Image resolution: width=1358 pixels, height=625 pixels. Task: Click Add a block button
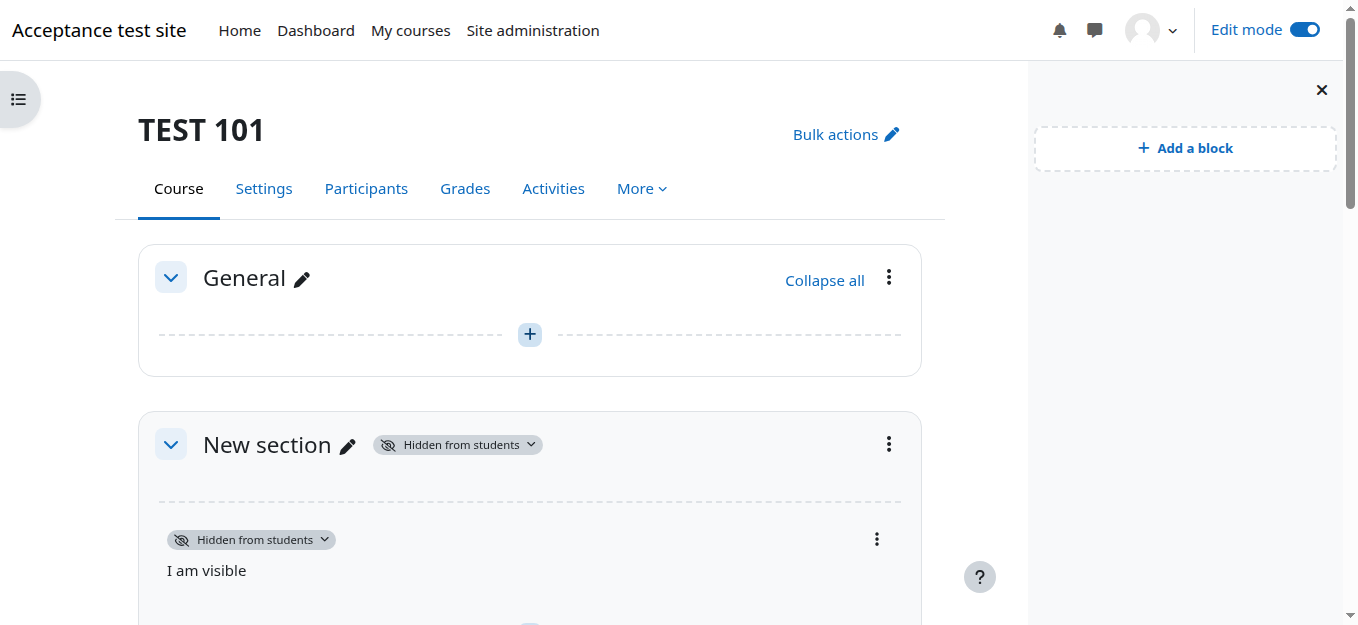[x=1185, y=148]
